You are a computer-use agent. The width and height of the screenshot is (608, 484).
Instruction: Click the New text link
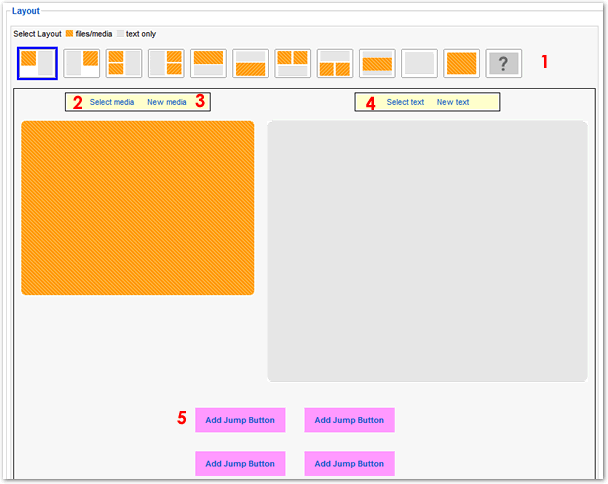tap(453, 102)
